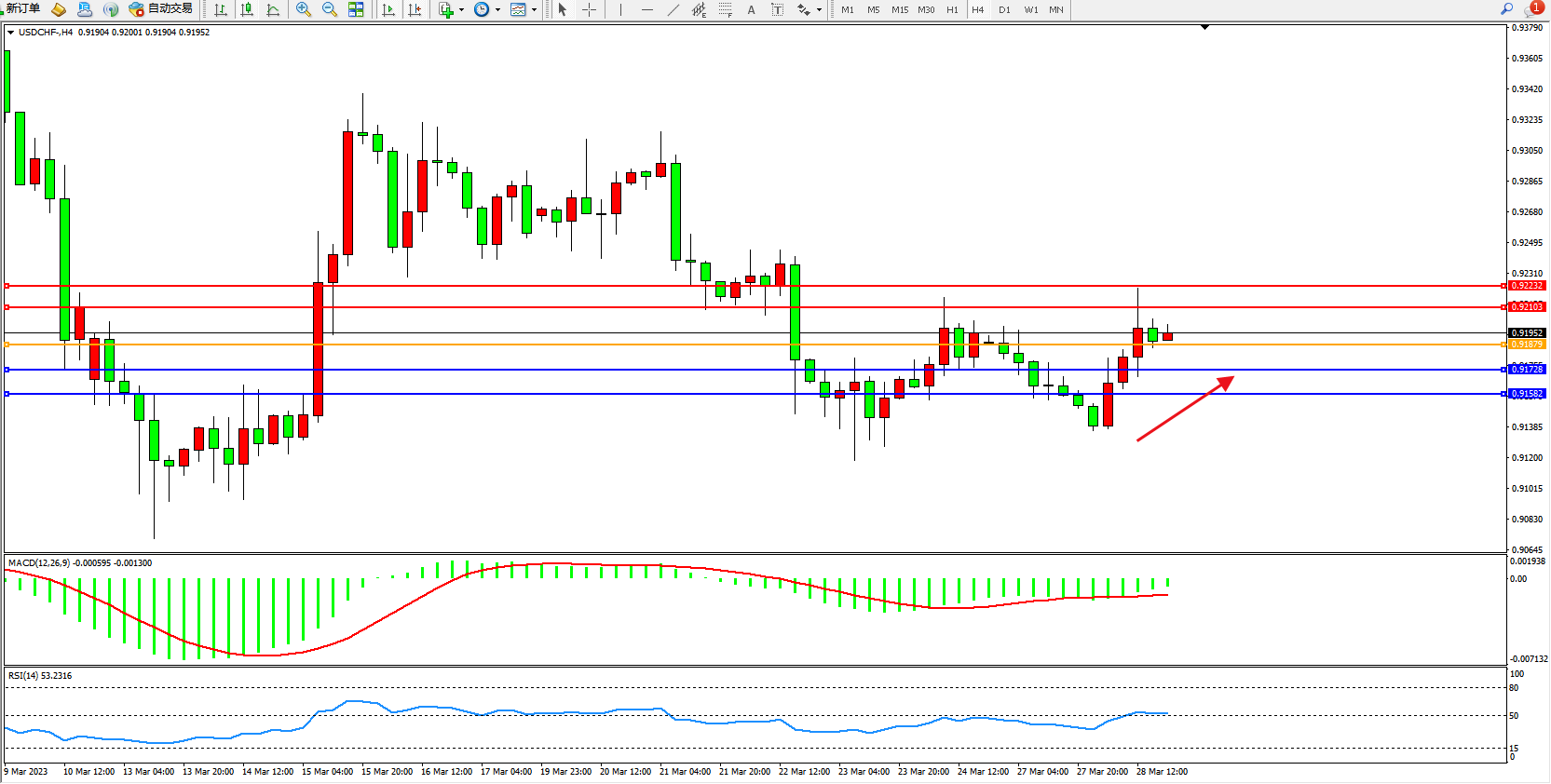Click the zoom out magnifier icon
This screenshot has width=1551, height=784.
coord(329,9)
